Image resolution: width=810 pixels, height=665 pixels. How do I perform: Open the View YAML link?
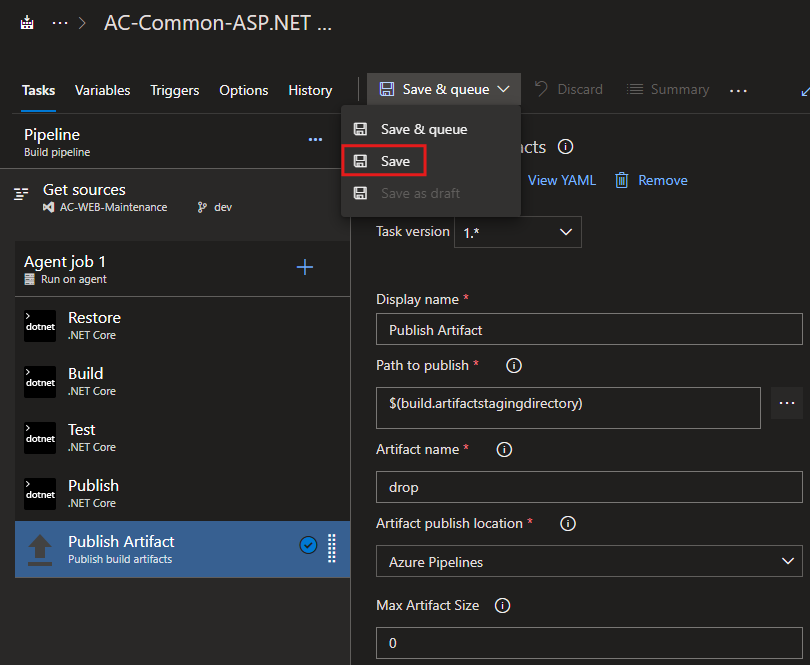(562, 180)
